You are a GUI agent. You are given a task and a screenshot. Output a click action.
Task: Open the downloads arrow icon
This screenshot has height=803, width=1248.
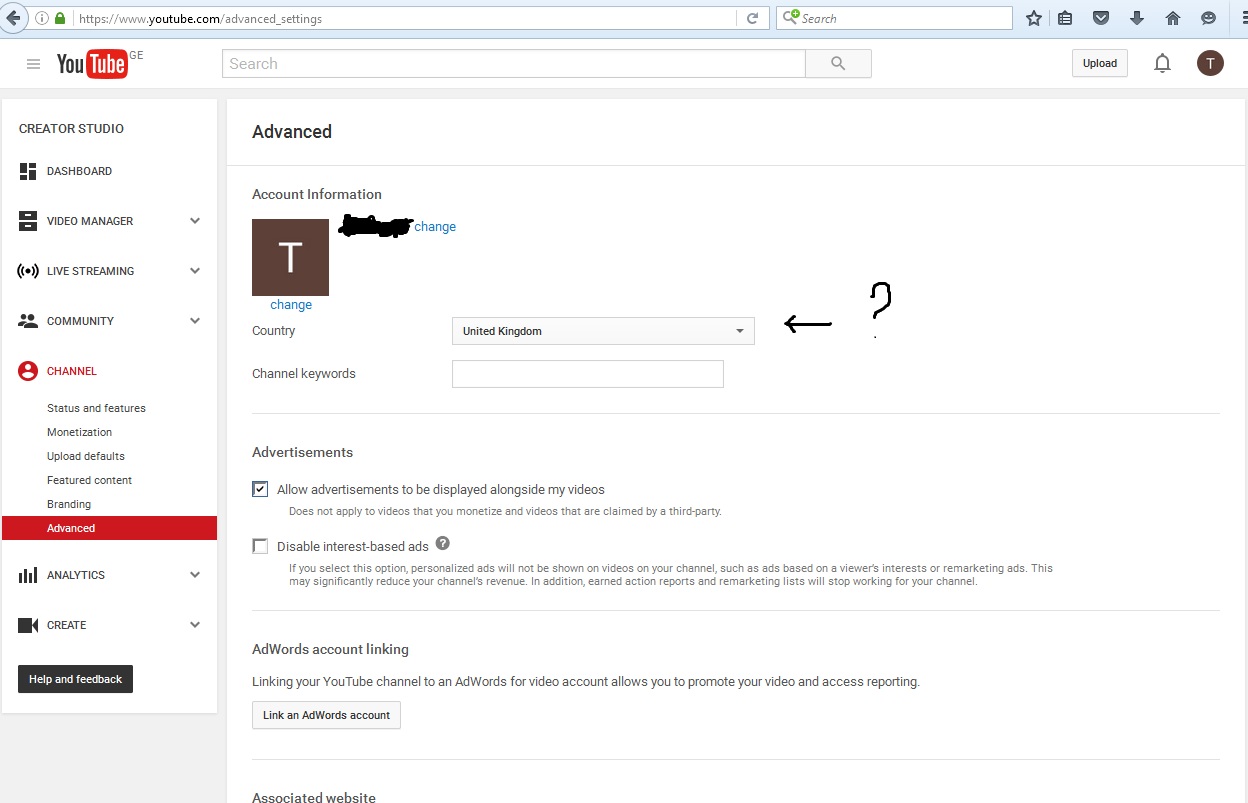pyautogui.click(x=1137, y=18)
